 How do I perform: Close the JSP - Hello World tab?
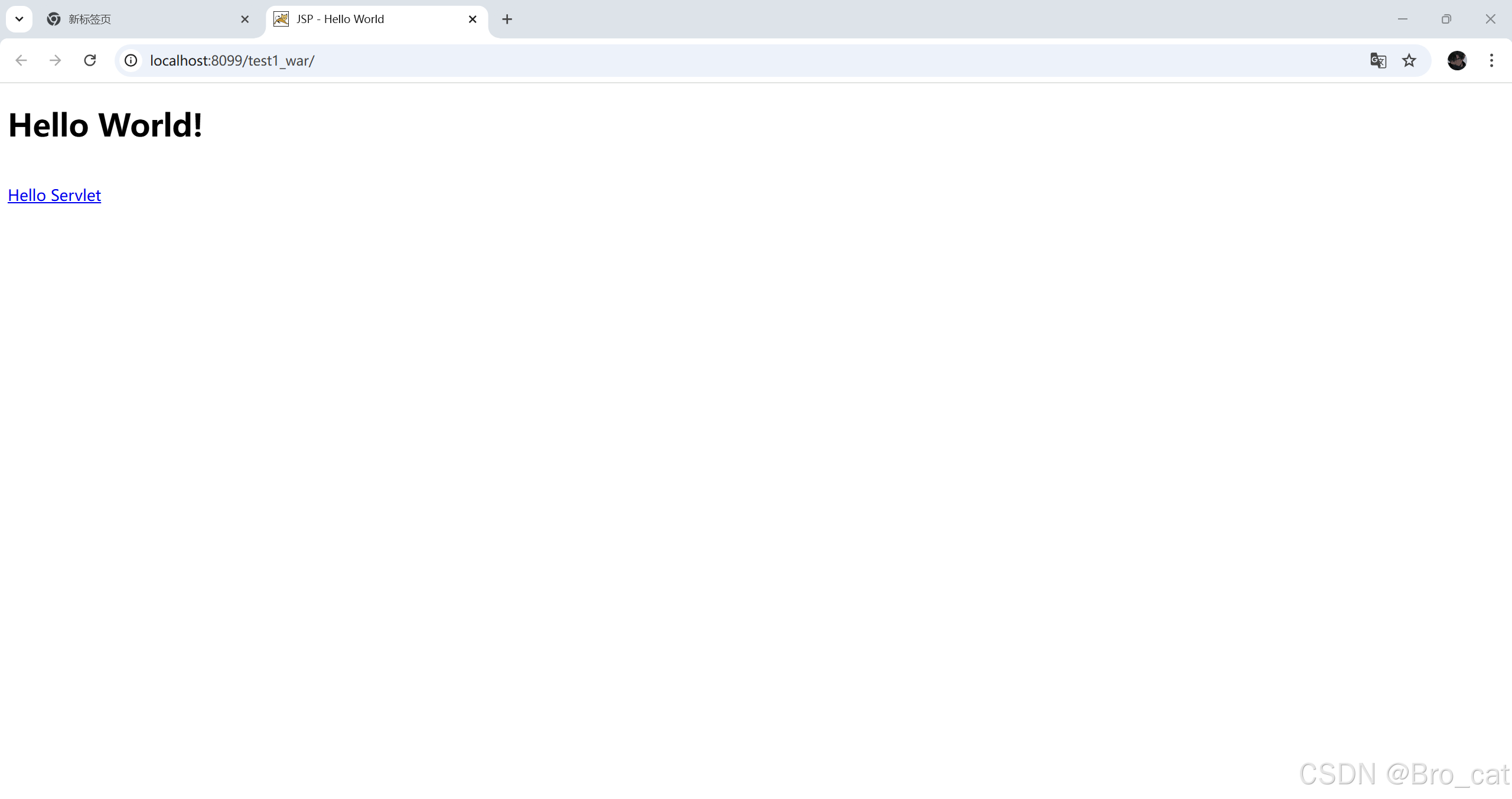tap(472, 19)
